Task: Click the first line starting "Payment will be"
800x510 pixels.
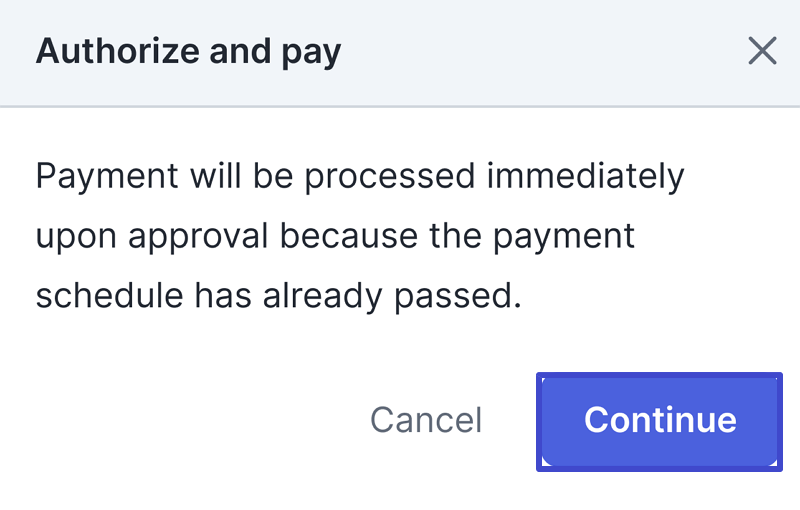Action: click(x=360, y=177)
